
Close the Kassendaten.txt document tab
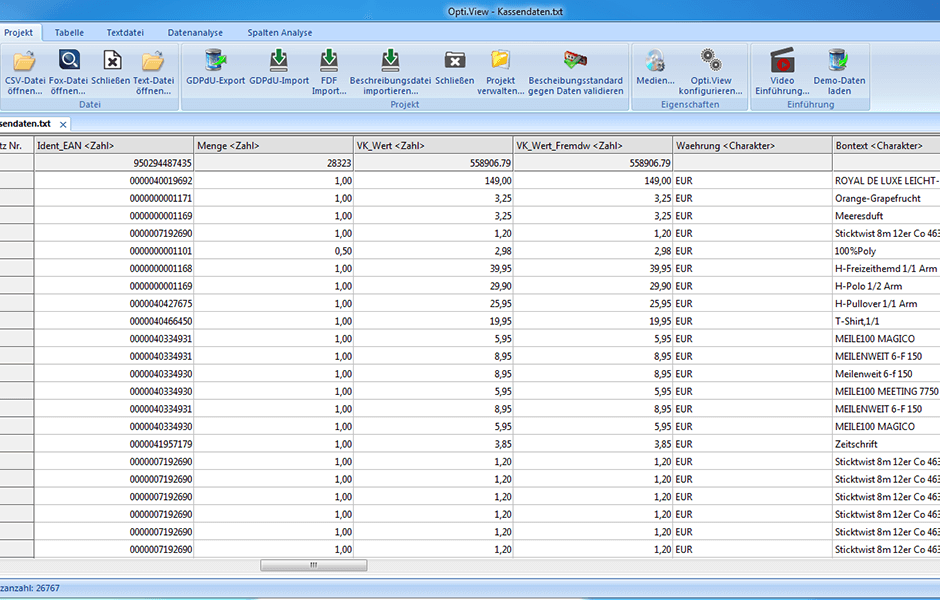(x=63, y=125)
